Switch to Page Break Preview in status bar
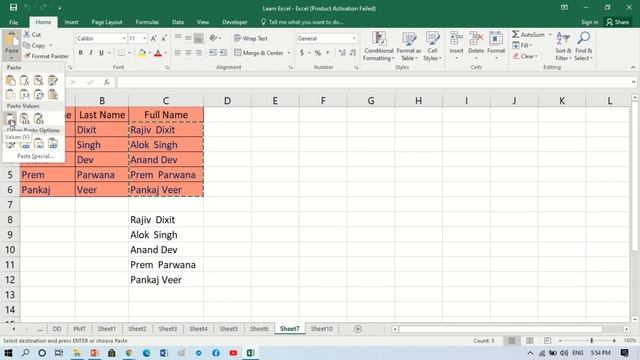This screenshot has width=640, height=360. click(x=547, y=340)
